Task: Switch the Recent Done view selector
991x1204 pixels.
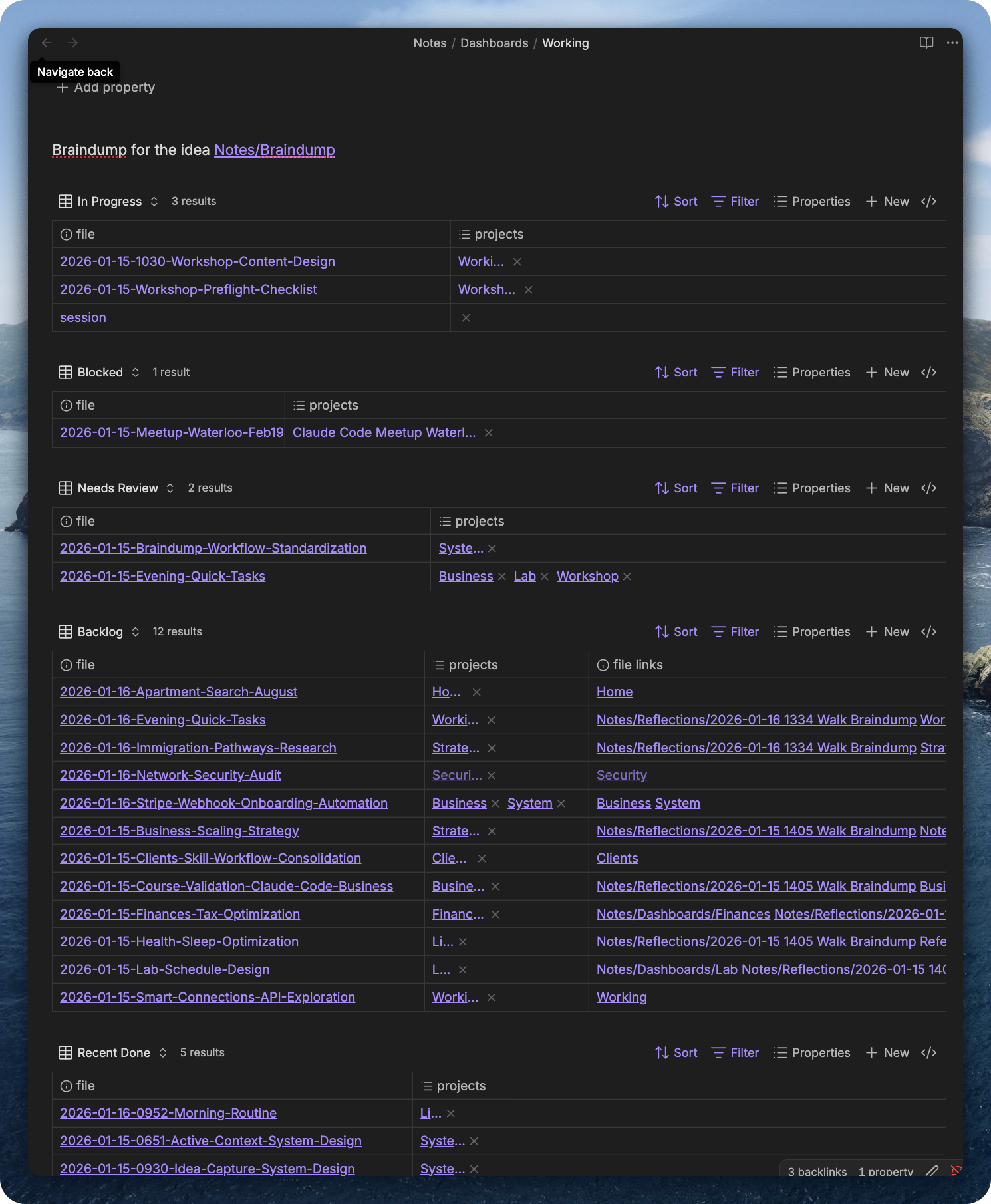Action: [x=113, y=1053]
